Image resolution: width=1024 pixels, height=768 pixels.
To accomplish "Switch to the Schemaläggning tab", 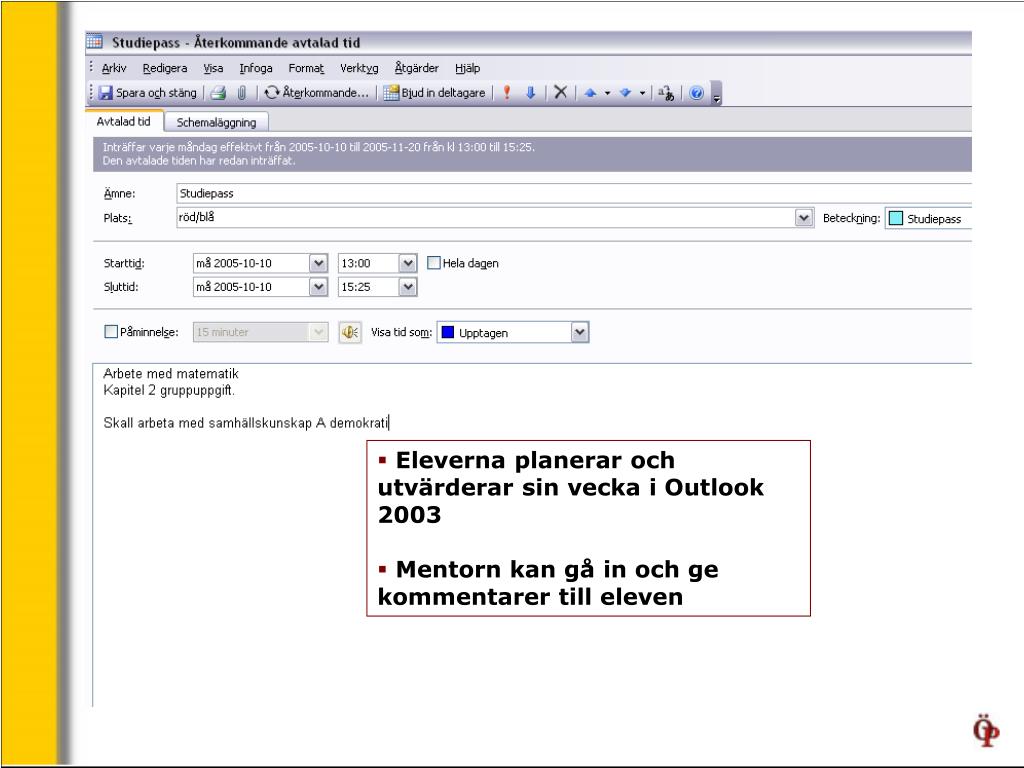I will [216, 122].
